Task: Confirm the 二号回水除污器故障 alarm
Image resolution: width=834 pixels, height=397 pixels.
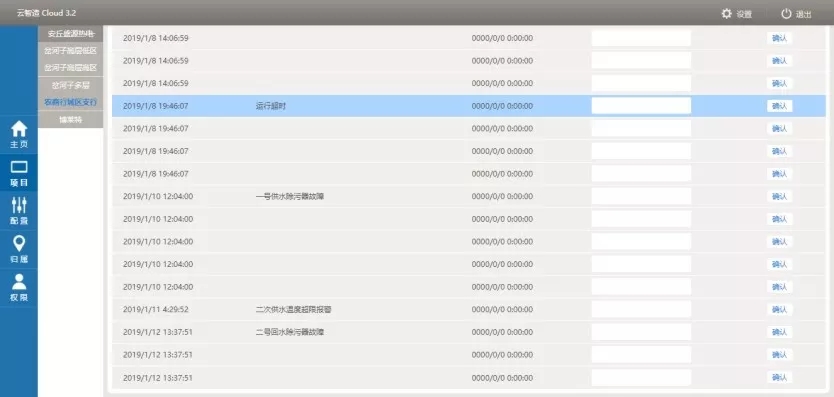Action: [779, 332]
